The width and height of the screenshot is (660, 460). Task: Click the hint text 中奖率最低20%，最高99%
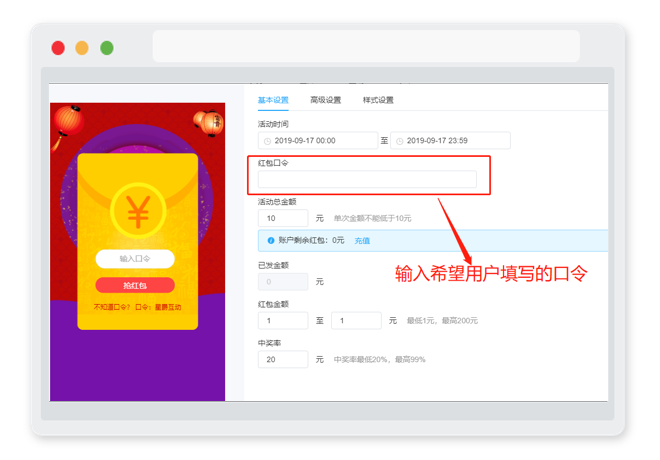point(380,359)
